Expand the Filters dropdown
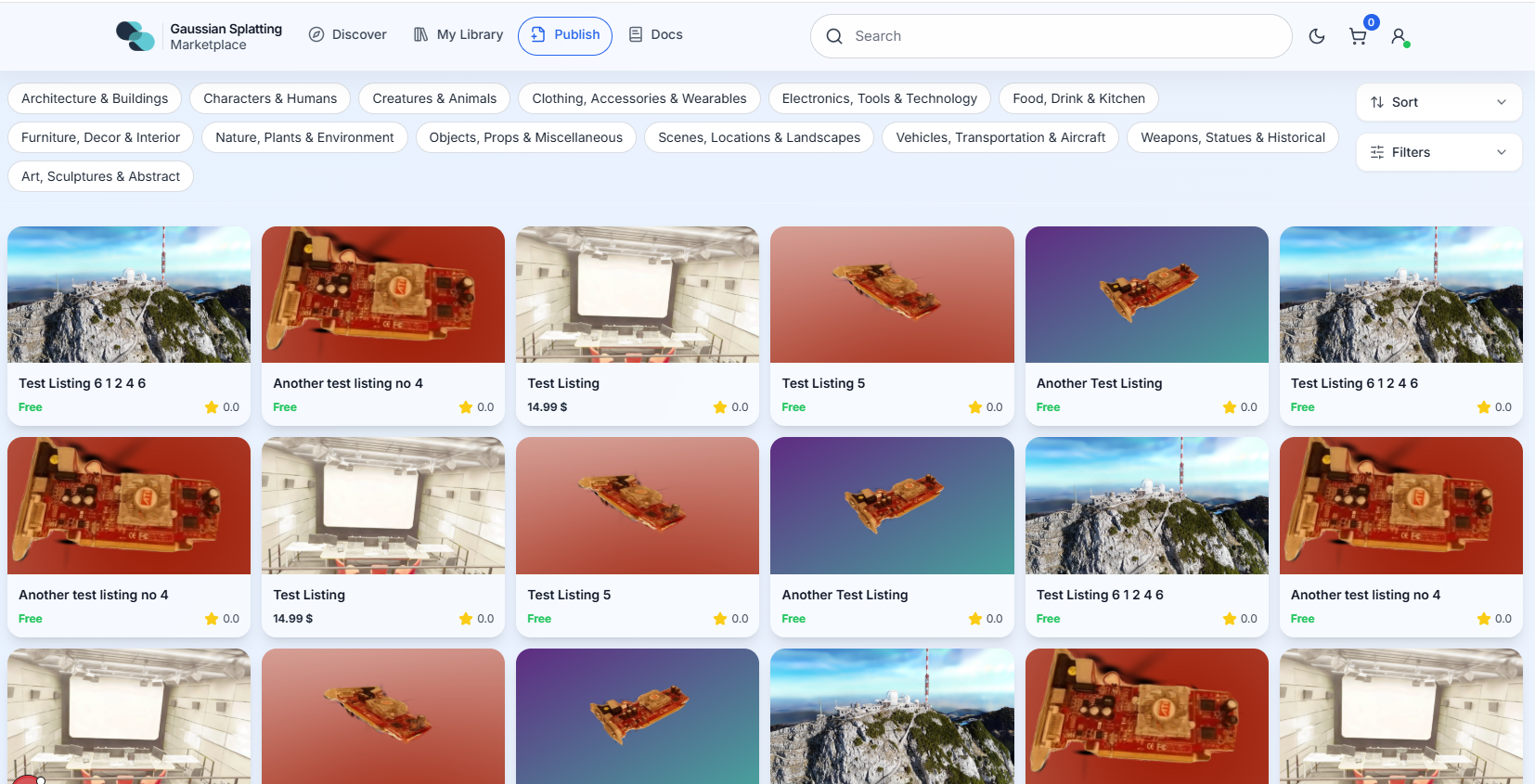Screen dimensions: 1535x784 click(1438, 152)
